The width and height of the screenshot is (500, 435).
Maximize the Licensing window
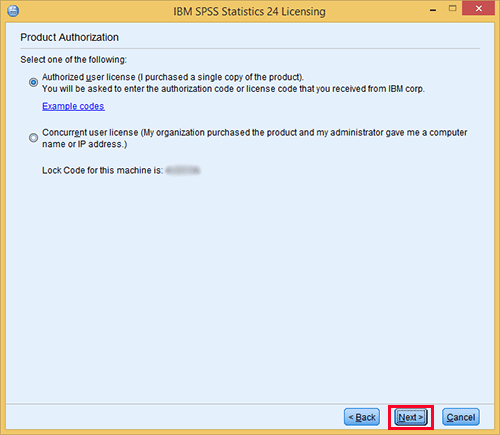452,9
